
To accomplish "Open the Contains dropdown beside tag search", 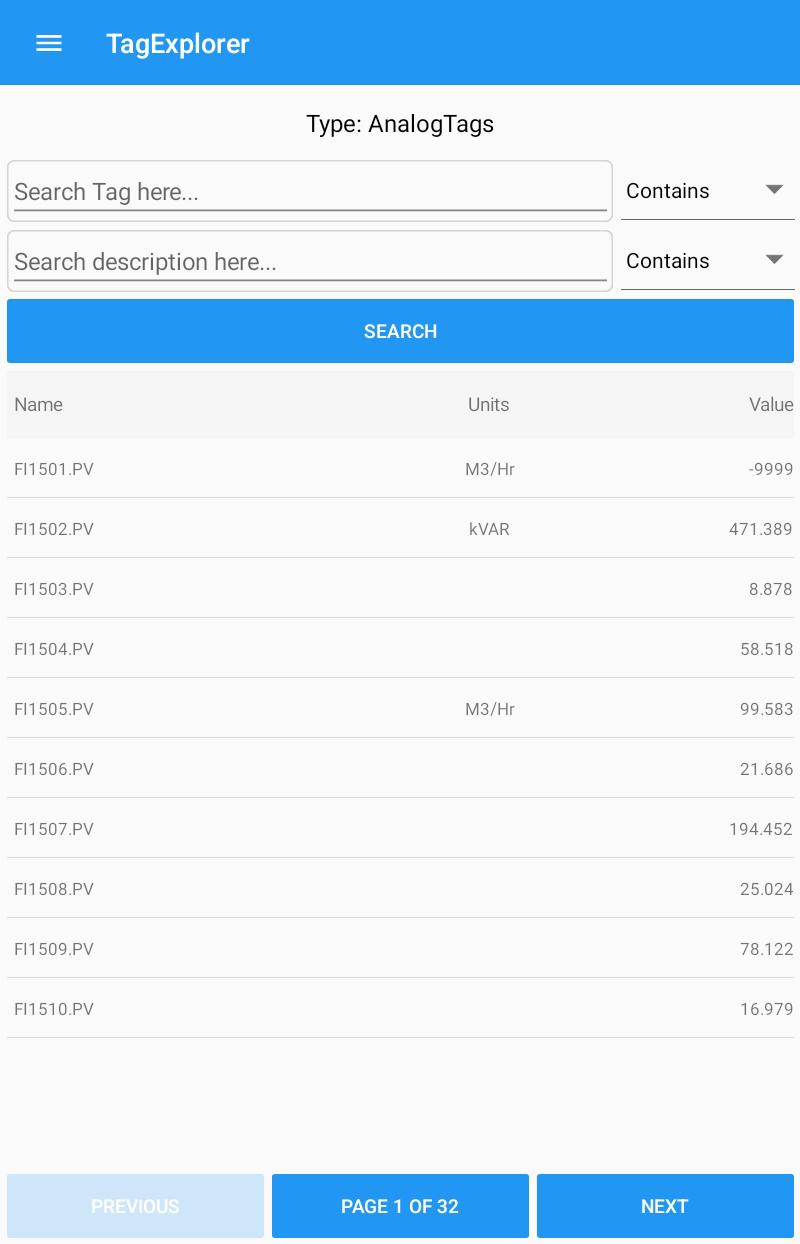I will pyautogui.click(x=707, y=191).
